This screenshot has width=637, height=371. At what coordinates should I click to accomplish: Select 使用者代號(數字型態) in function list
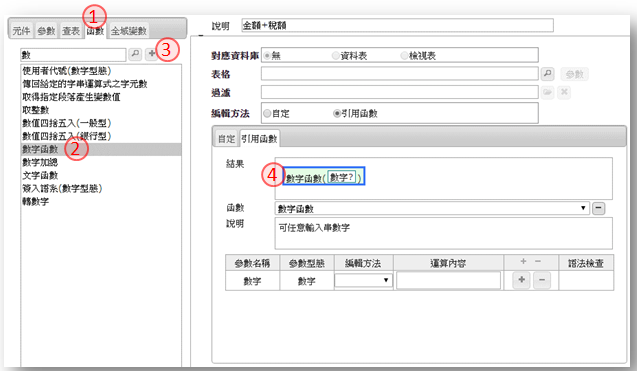(x=101, y=71)
